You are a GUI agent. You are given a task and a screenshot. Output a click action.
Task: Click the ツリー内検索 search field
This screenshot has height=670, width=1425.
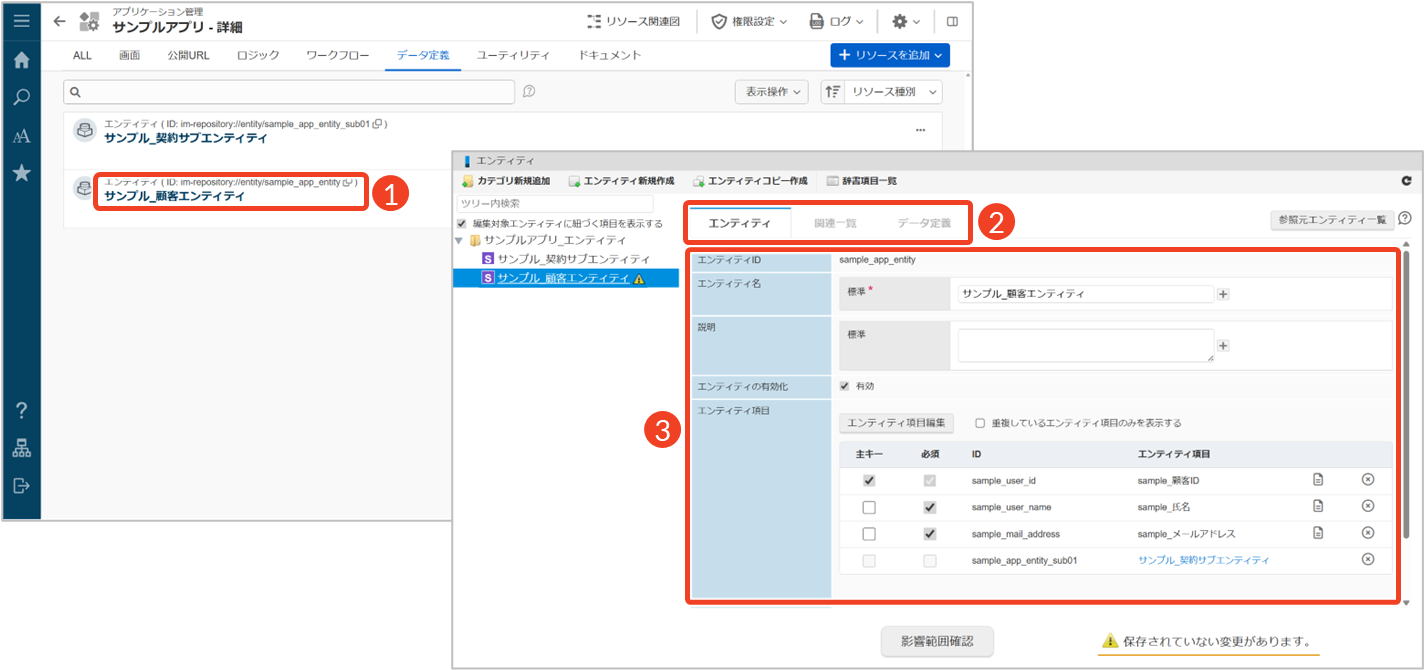554,204
